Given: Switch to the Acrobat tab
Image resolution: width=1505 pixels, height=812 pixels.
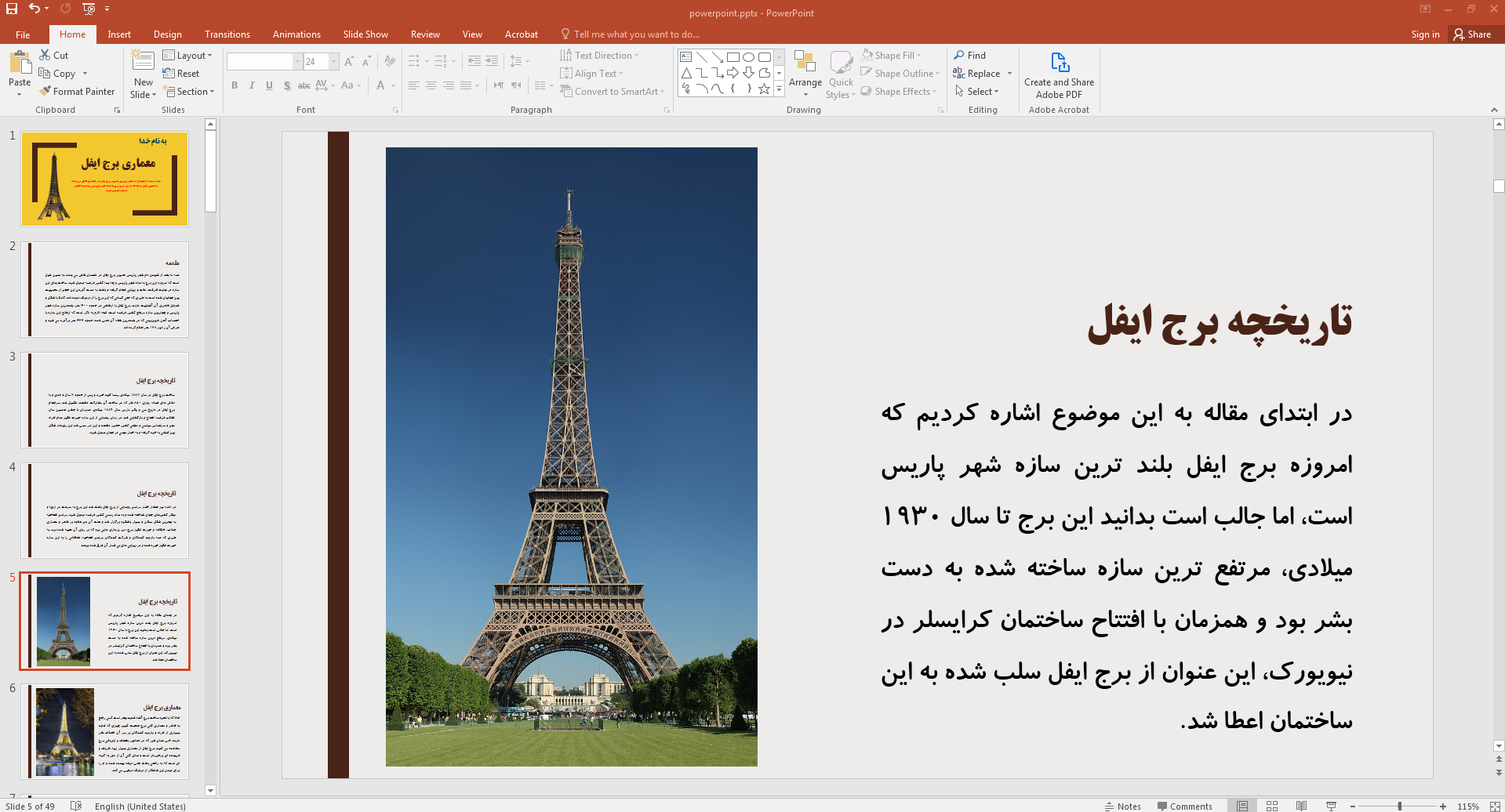Looking at the screenshot, I should (521, 34).
